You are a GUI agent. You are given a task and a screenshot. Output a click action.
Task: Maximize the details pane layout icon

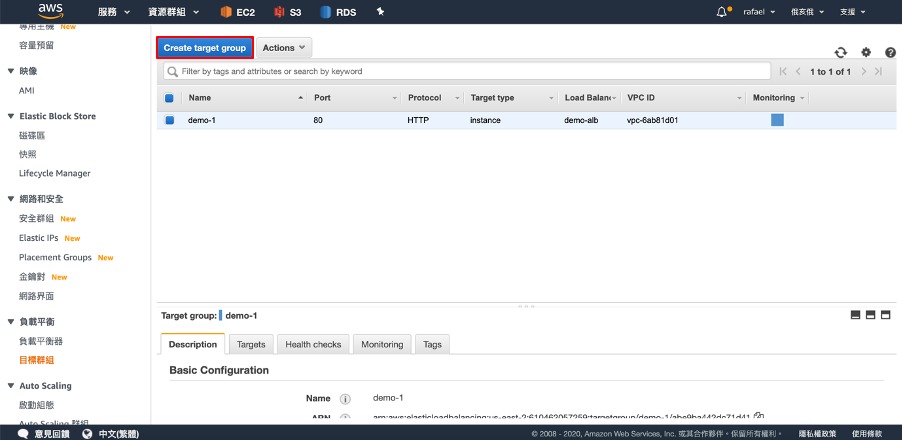885,315
